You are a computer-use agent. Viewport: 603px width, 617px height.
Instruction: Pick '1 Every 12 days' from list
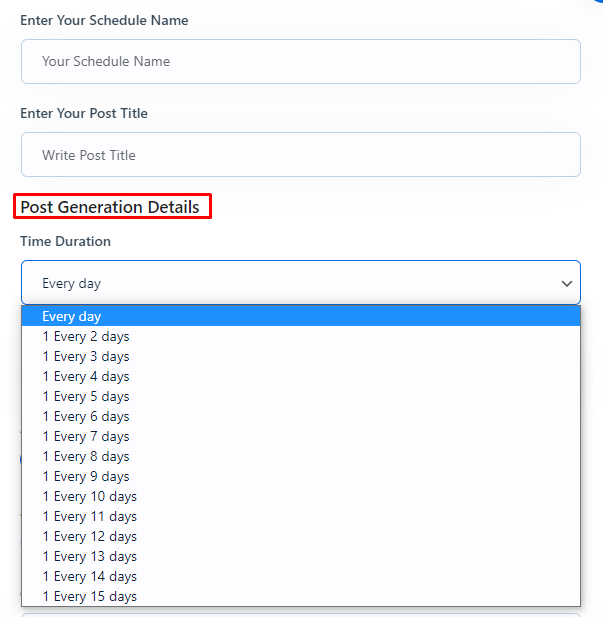point(301,536)
